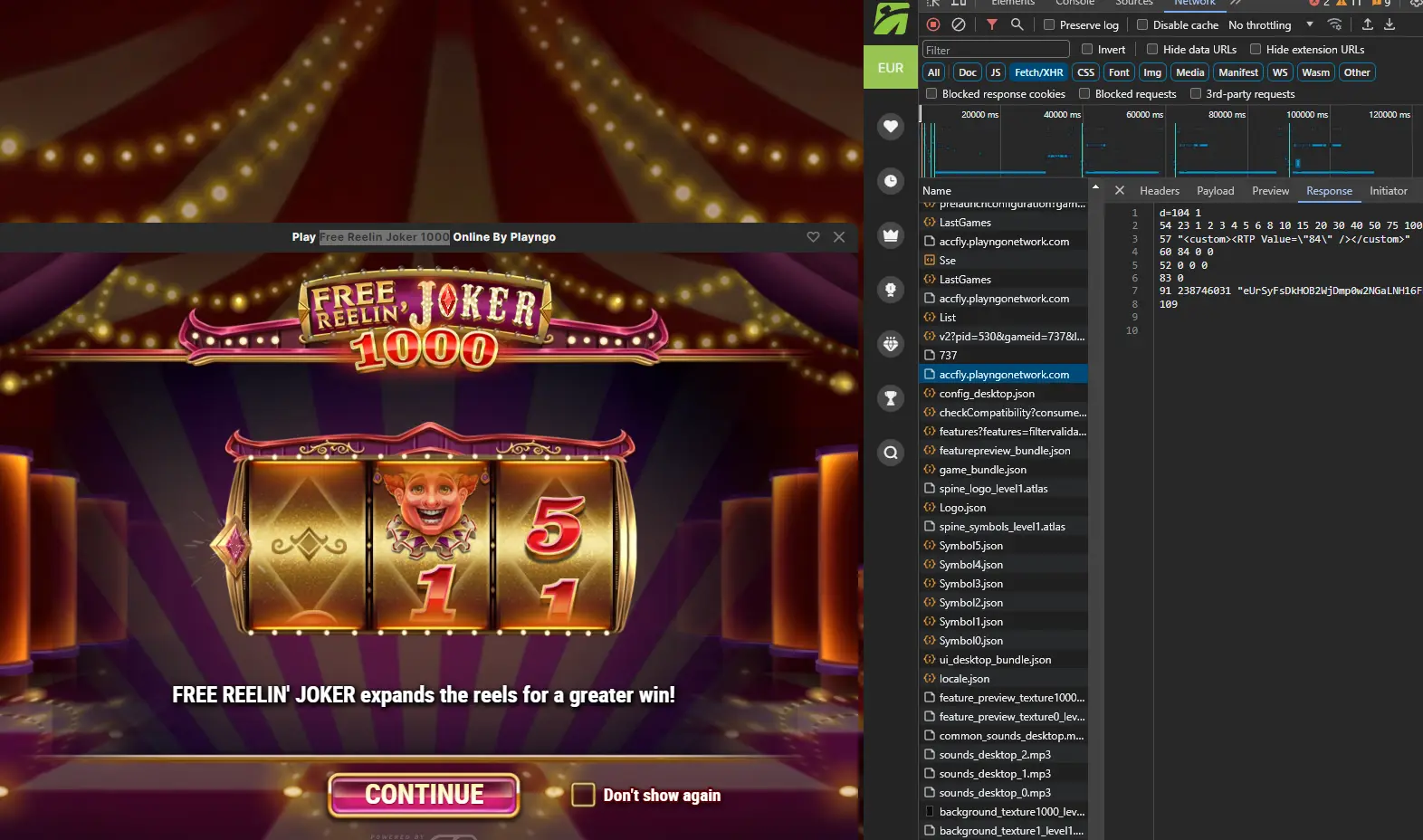The height and width of the screenshot is (840, 1423).
Task: Check Blocked requests option
Action: point(1084,93)
